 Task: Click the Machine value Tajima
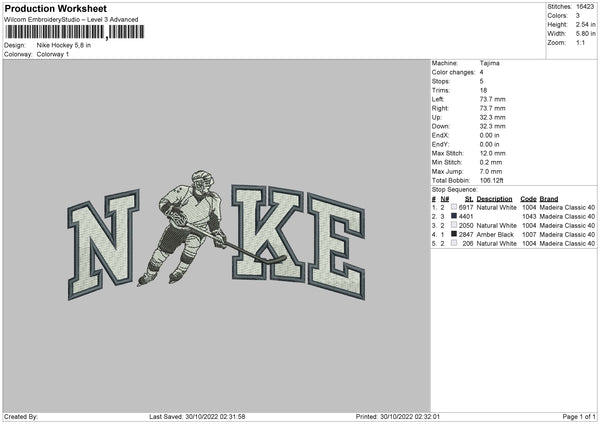point(489,63)
